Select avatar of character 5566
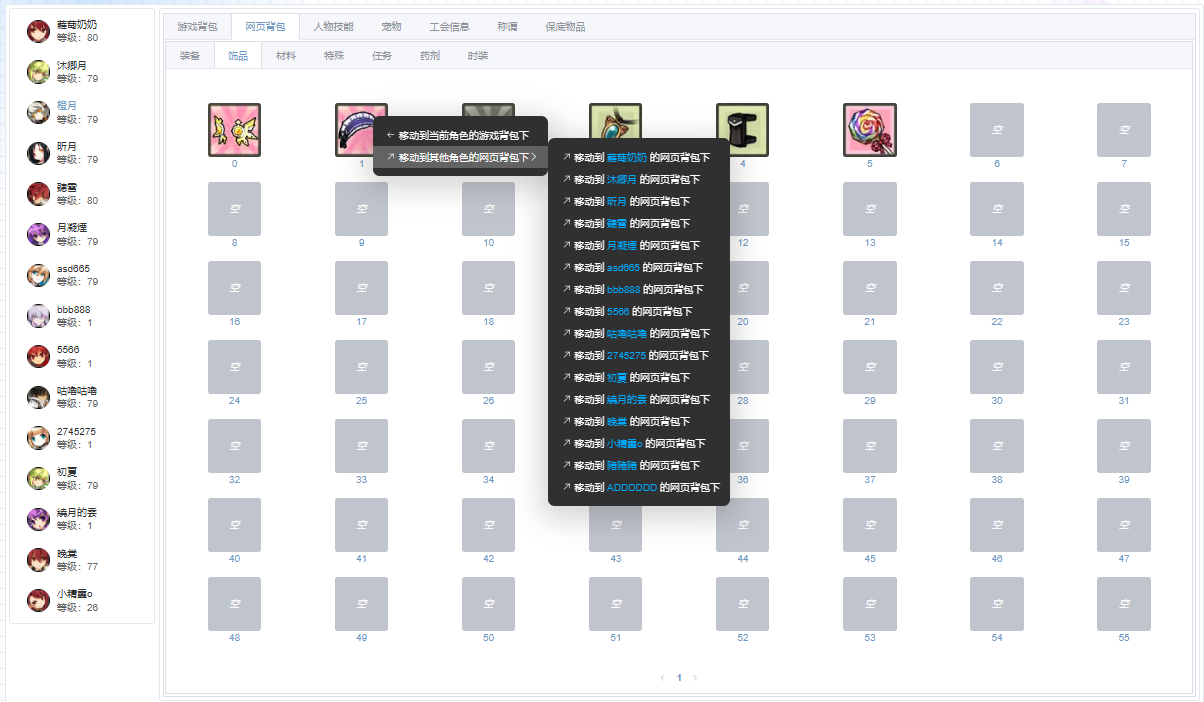The height and width of the screenshot is (702, 1204). (x=38, y=356)
